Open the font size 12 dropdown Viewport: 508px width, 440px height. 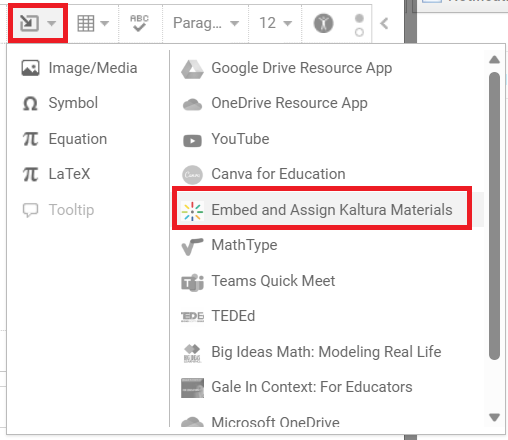click(x=275, y=23)
